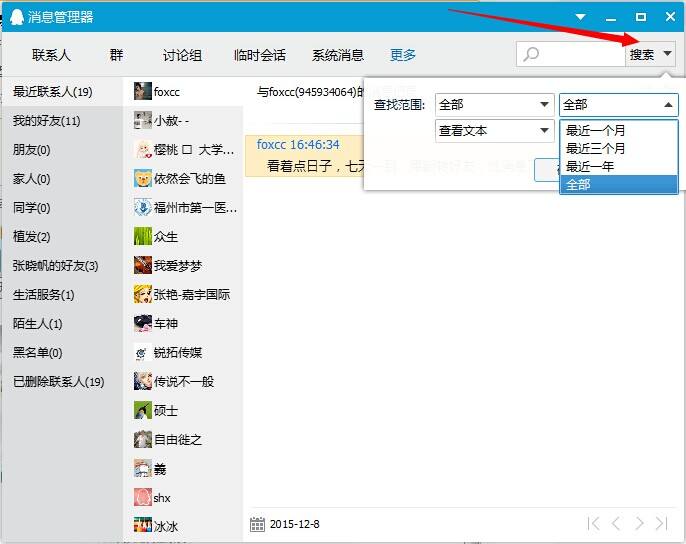Click avatar of 锐拓传媒

[143, 352]
